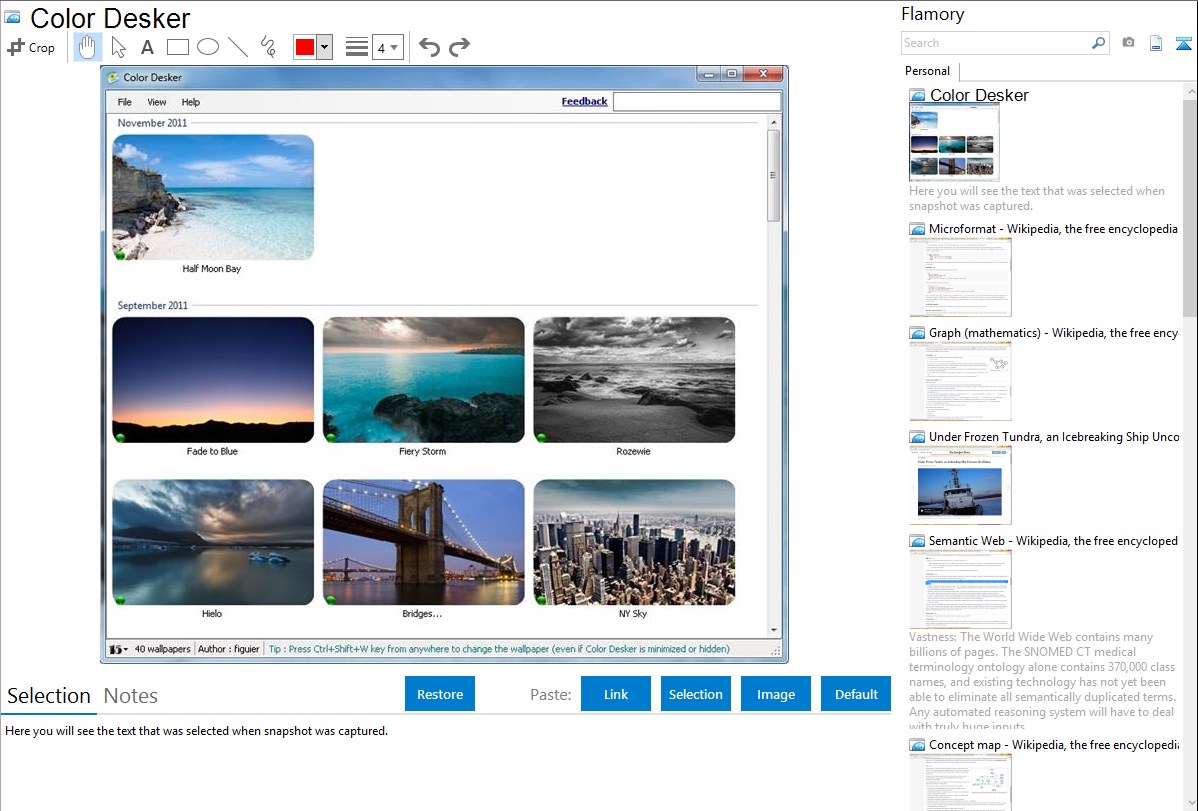Paste as Selection button
The width and height of the screenshot is (1198, 811).
(695, 694)
